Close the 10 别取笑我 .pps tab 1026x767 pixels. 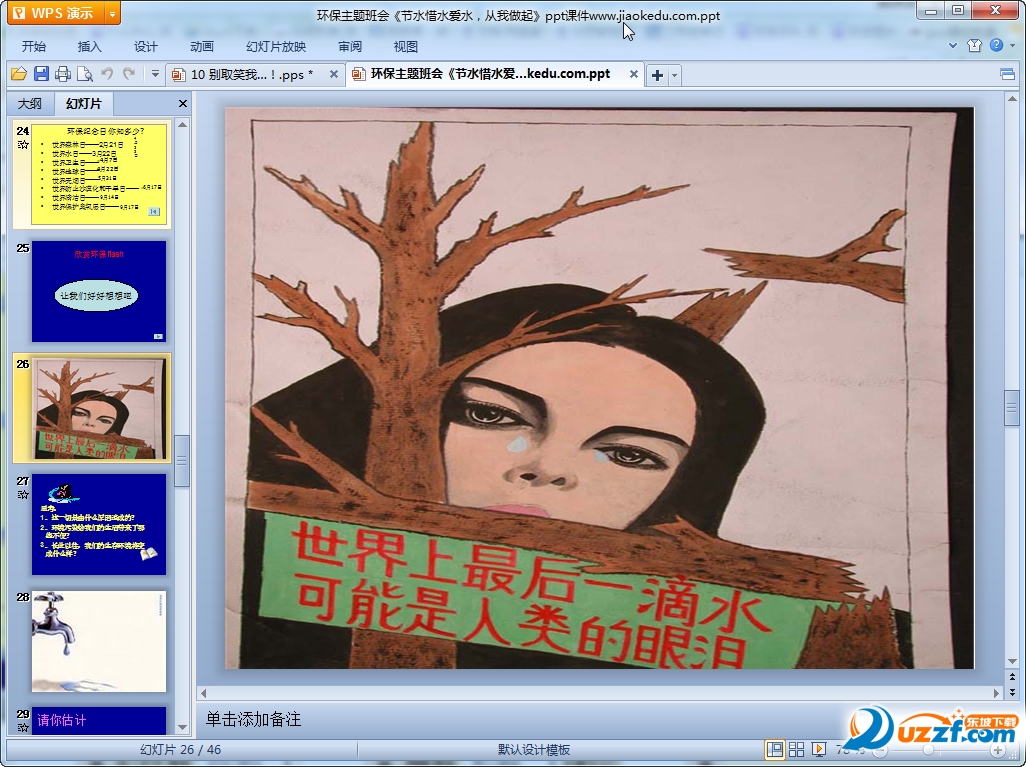[x=334, y=74]
